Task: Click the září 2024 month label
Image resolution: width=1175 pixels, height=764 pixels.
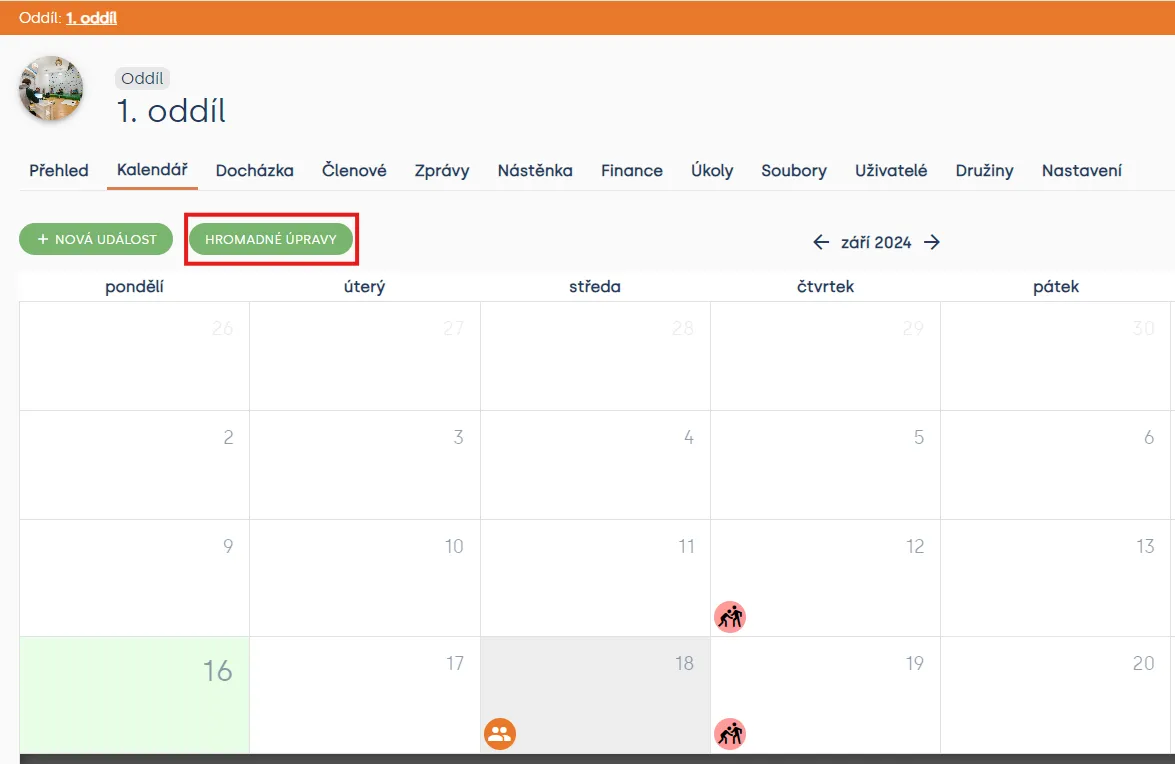Action: click(876, 243)
